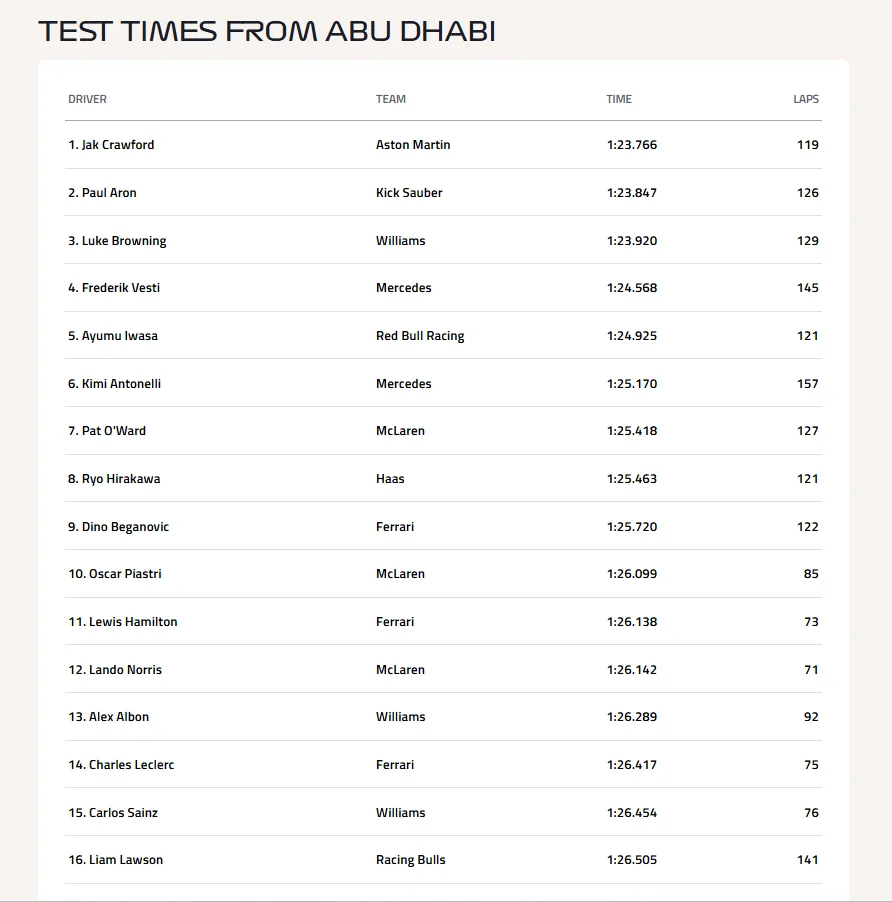Click the Test Times From Abu Dhabi heading
892x902 pixels.
pyautogui.click(x=266, y=31)
